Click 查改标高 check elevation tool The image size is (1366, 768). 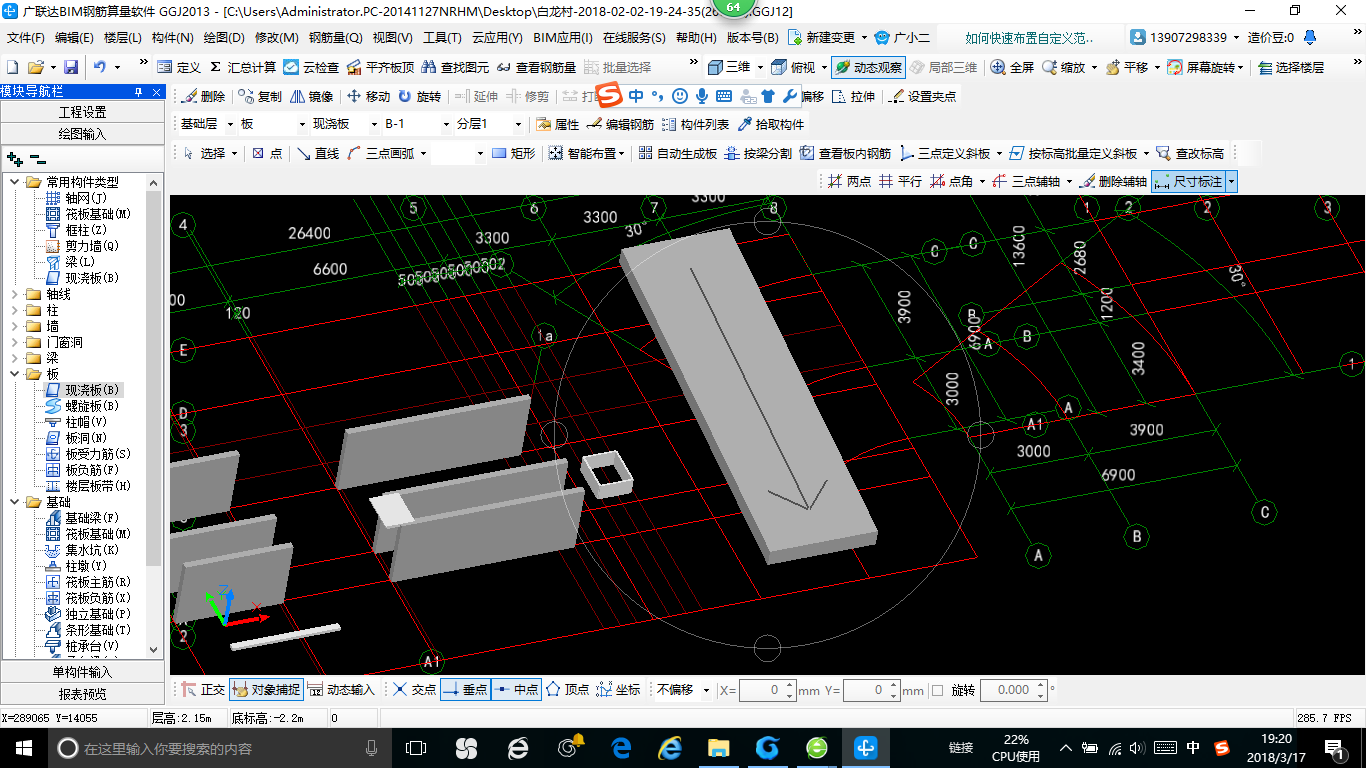tap(1189, 153)
